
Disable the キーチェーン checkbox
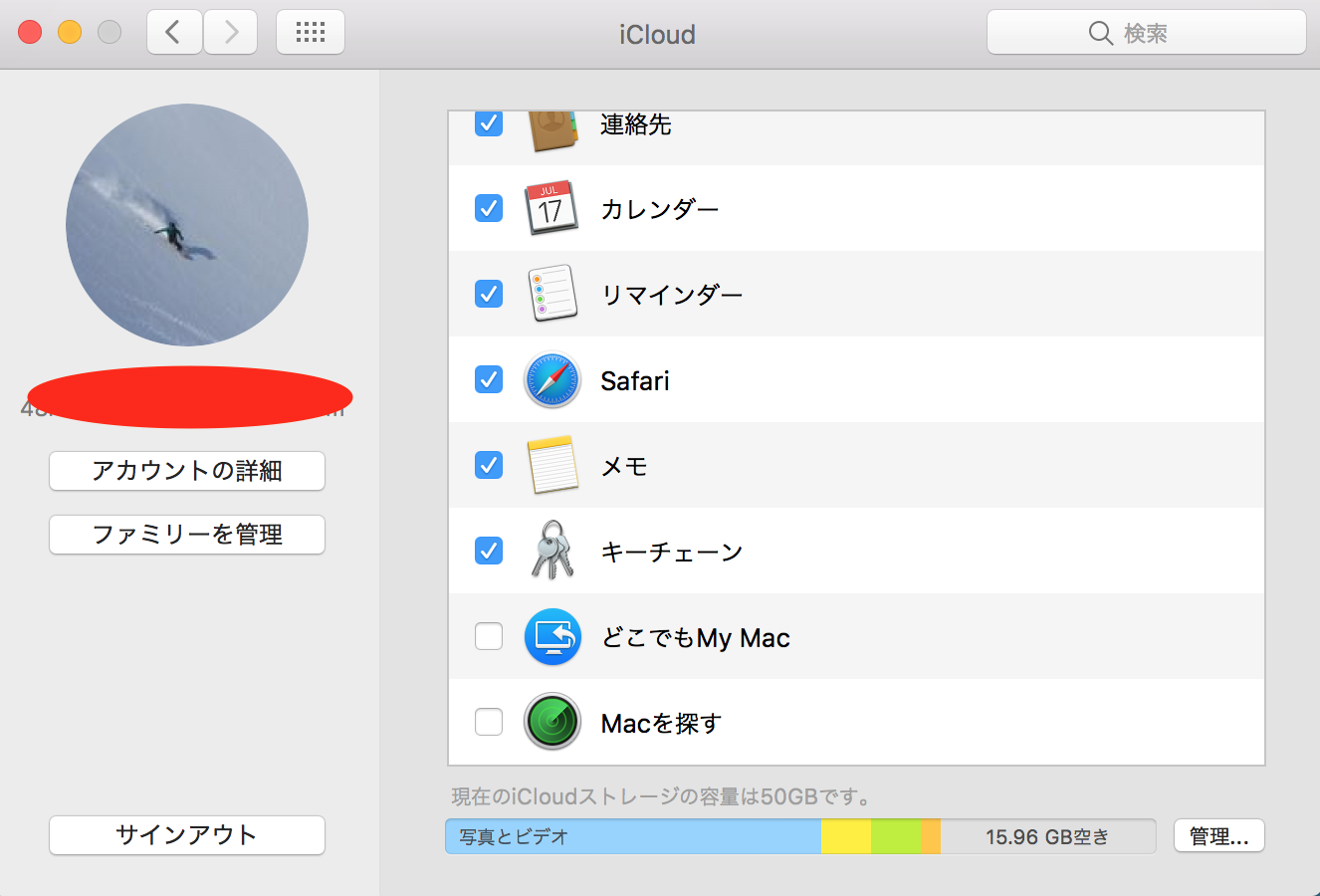[489, 551]
